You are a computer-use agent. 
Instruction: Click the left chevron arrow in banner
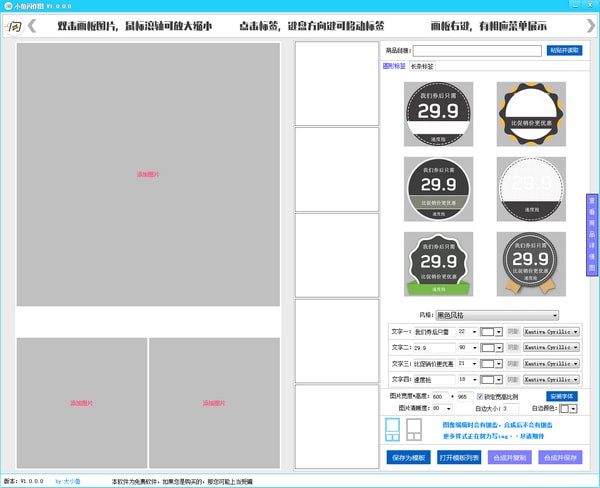(x=32, y=26)
